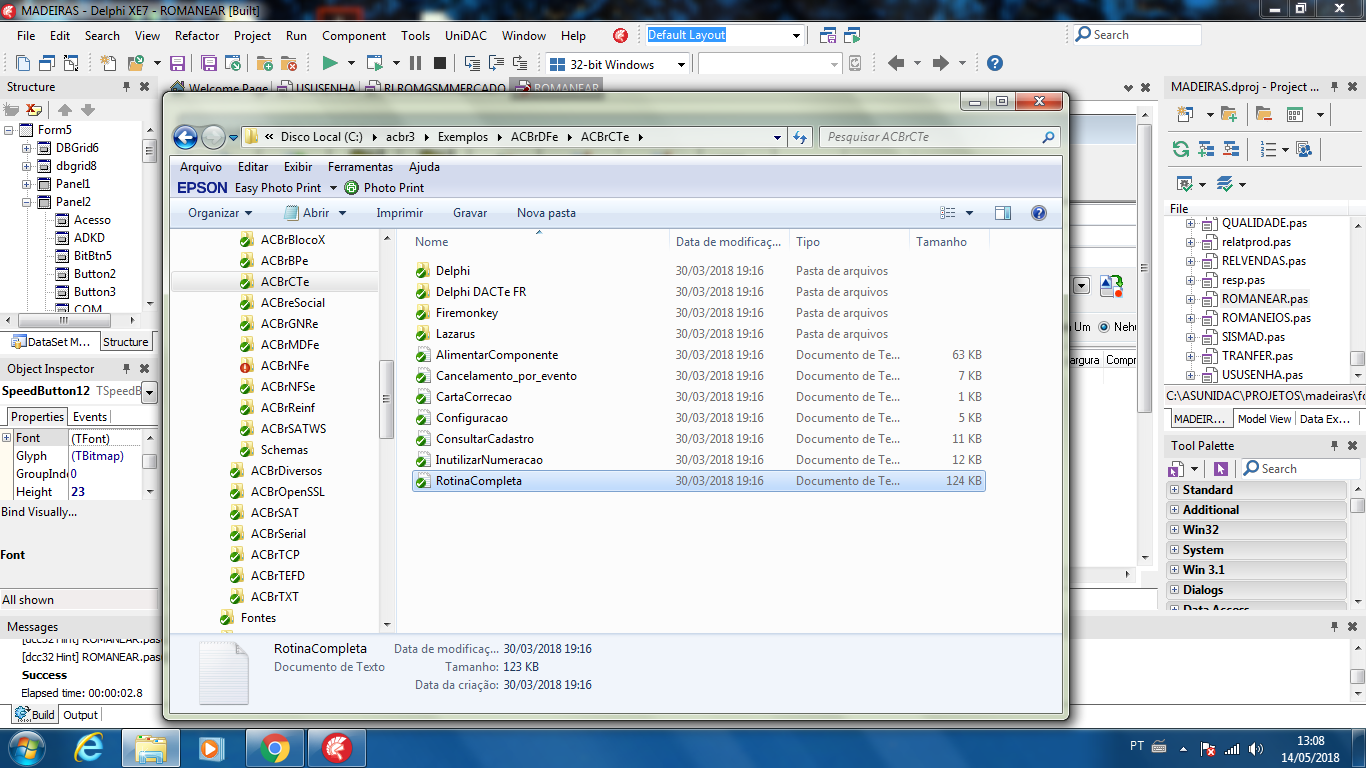The width and height of the screenshot is (1366, 768).
Task: Expand the Font property in Object Inspector
Action: click(6, 438)
